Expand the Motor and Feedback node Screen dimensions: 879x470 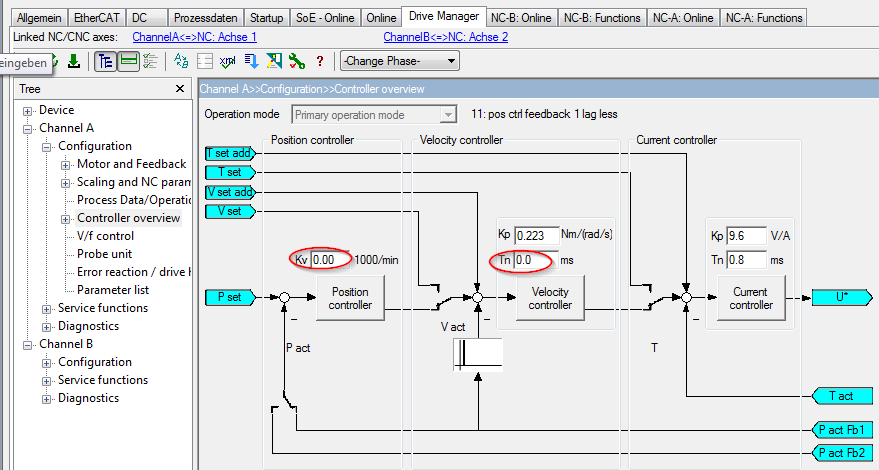coord(66,165)
